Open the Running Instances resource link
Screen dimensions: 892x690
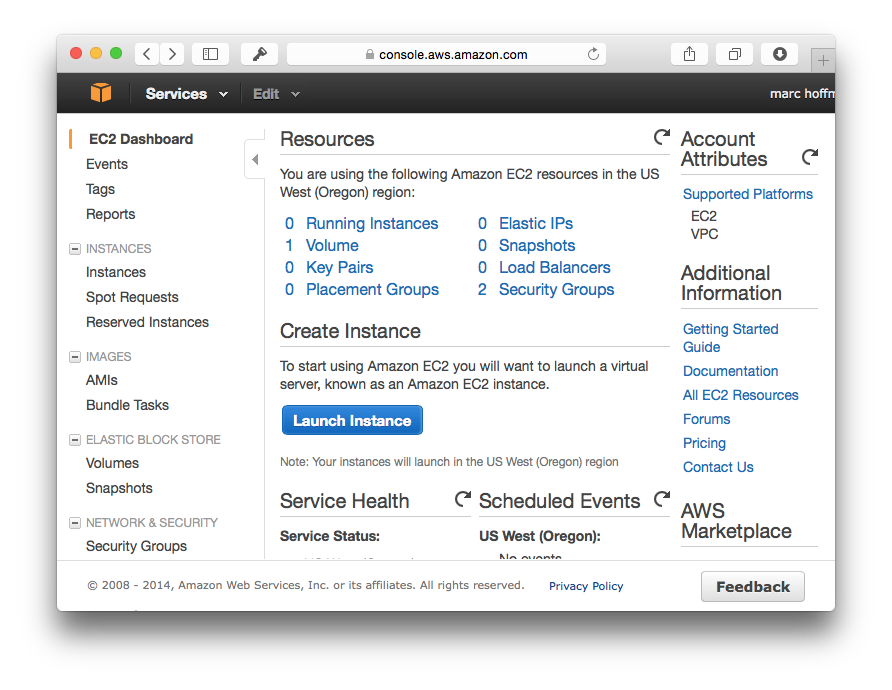372,224
